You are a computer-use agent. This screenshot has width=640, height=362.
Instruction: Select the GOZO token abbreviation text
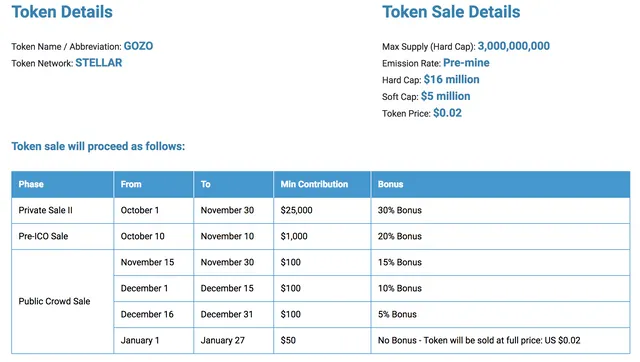click(138, 46)
